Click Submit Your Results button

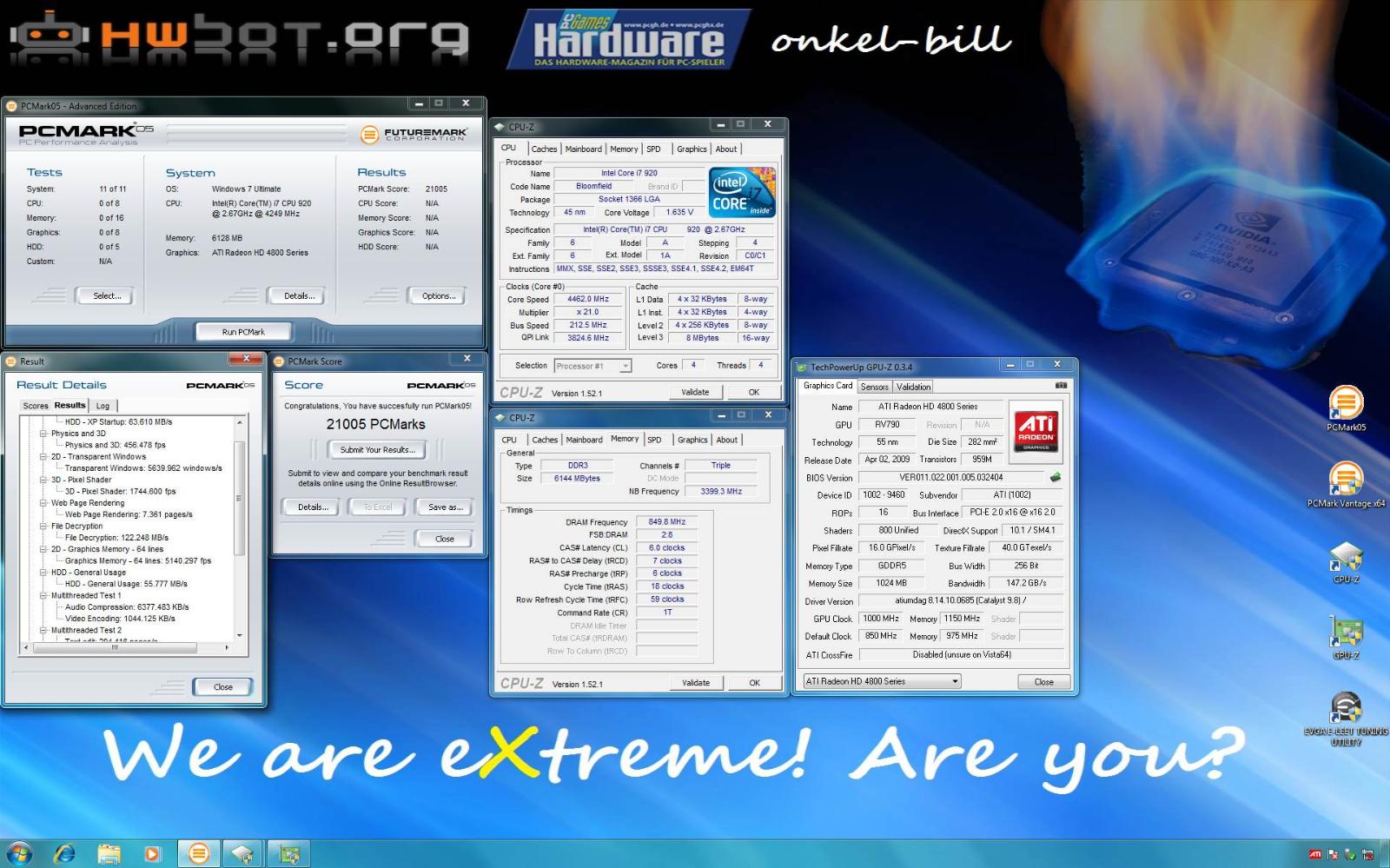377,449
